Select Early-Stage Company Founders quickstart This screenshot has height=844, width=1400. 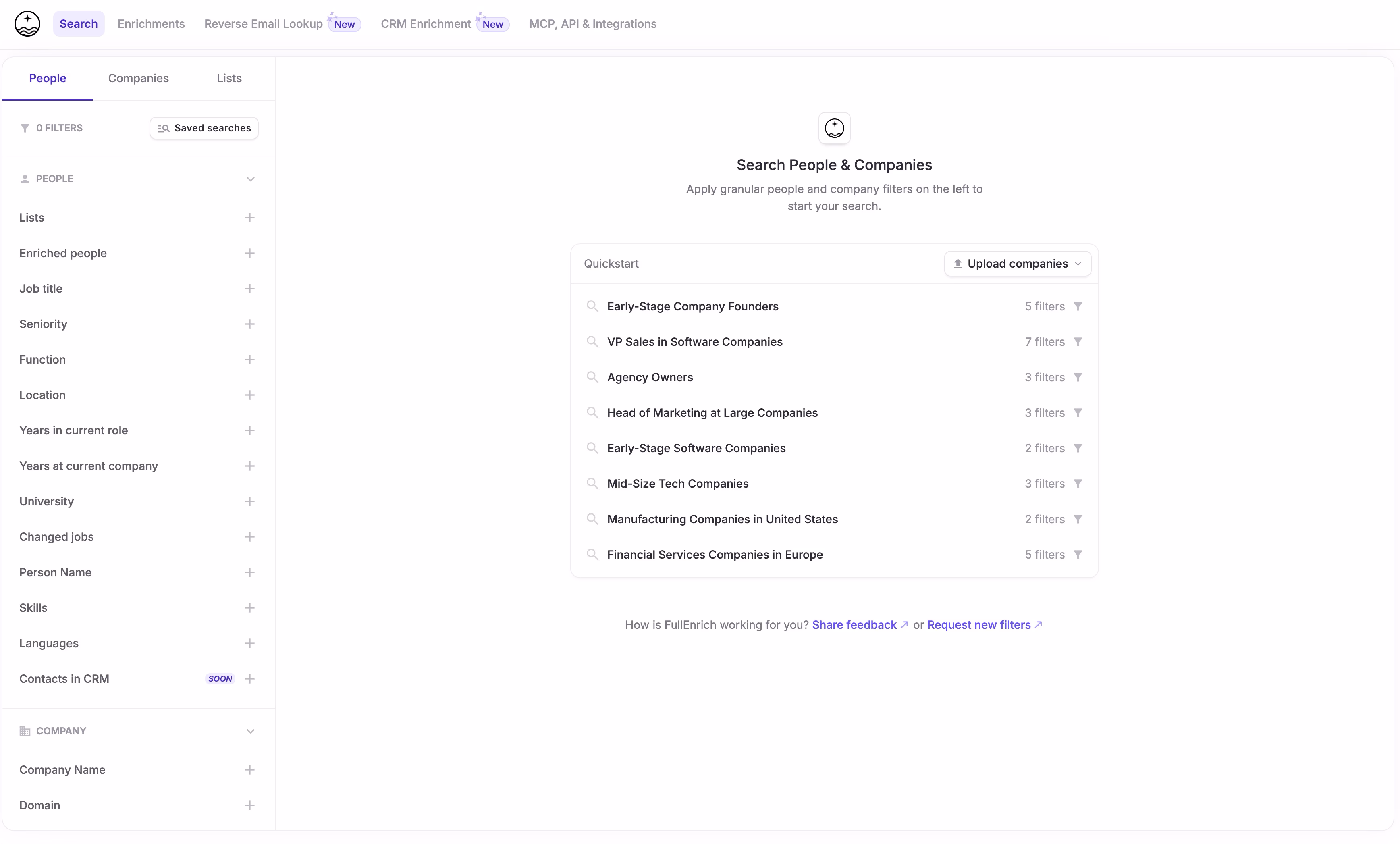pyautogui.click(x=834, y=306)
